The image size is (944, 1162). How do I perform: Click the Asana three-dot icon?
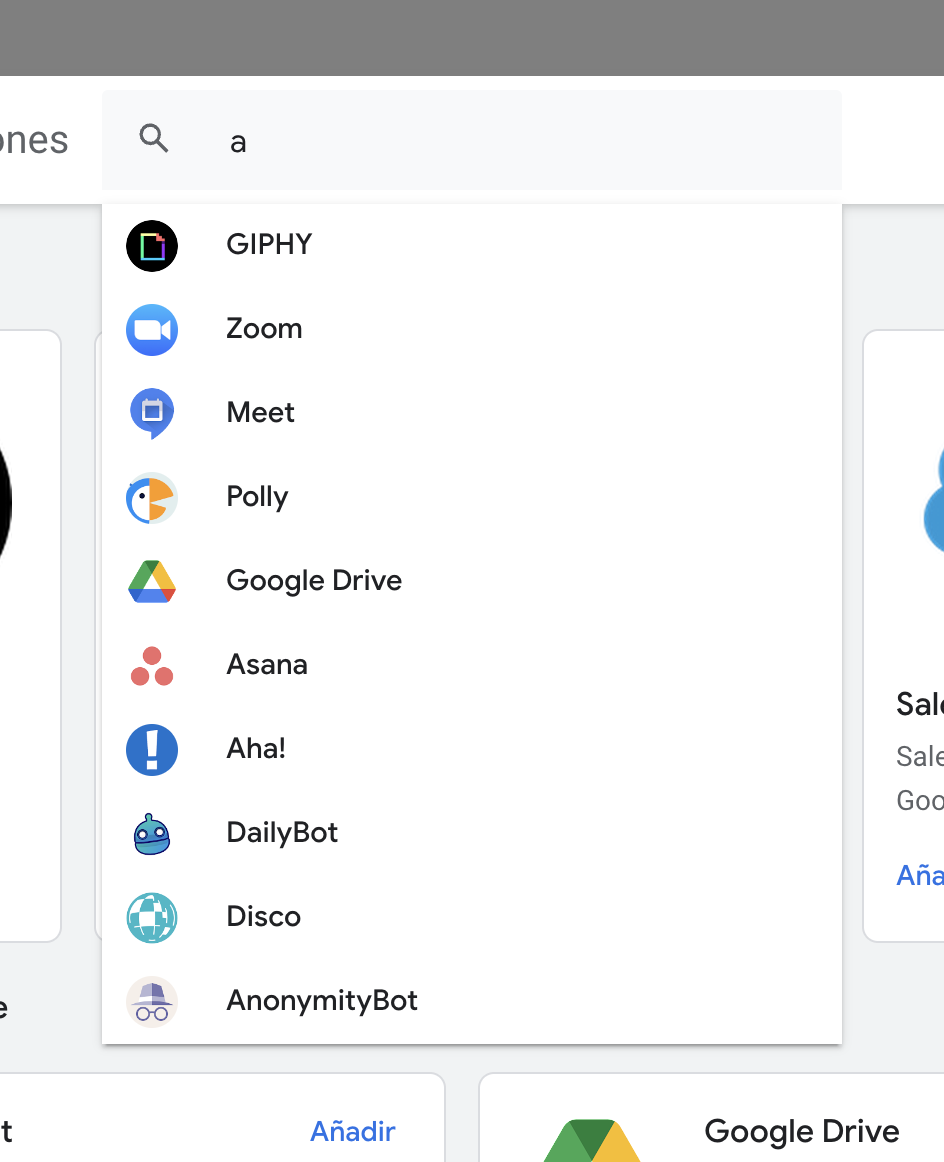pyautogui.click(x=152, y=666)
